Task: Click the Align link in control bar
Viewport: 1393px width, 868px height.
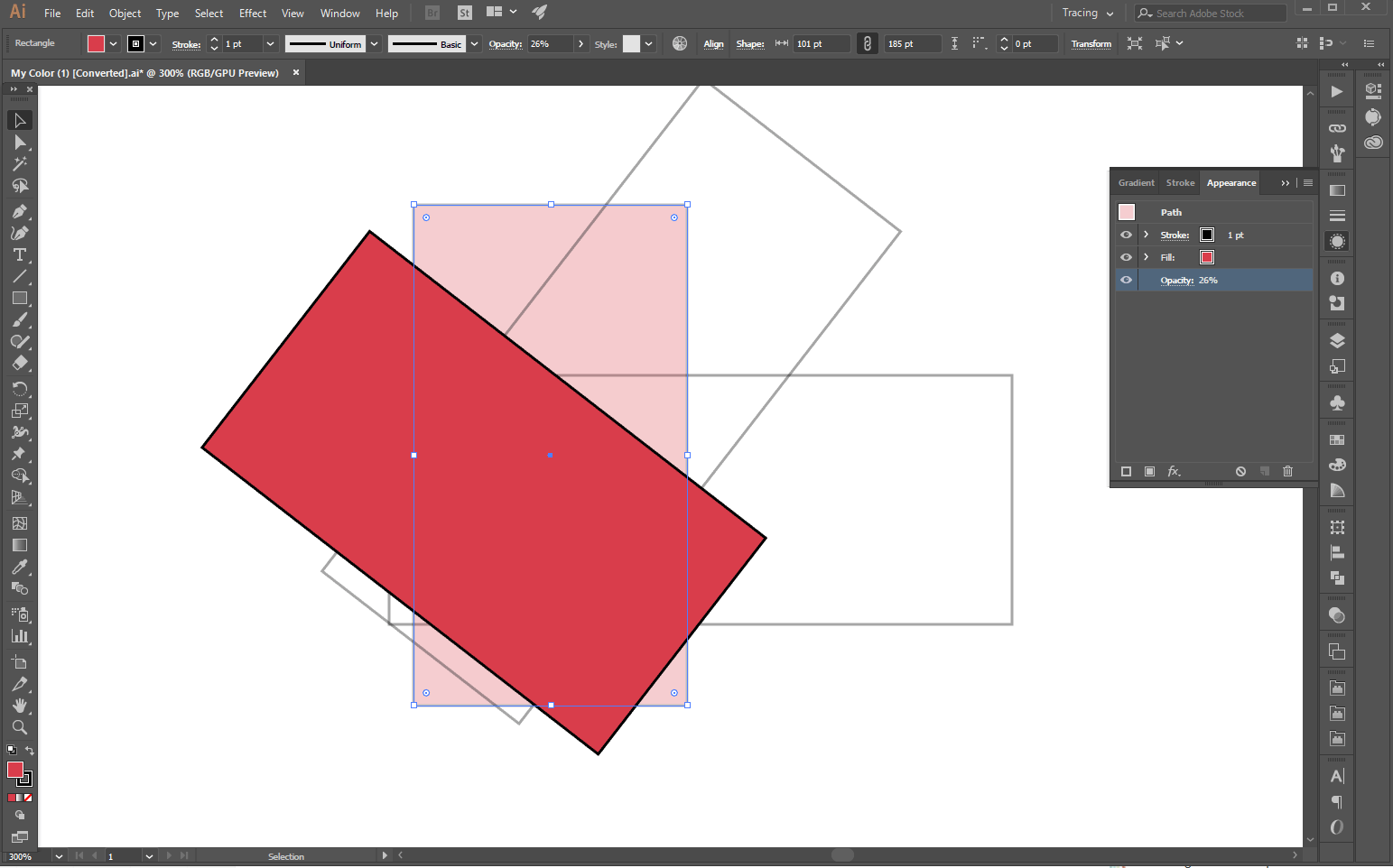Action: coord(713,43)
